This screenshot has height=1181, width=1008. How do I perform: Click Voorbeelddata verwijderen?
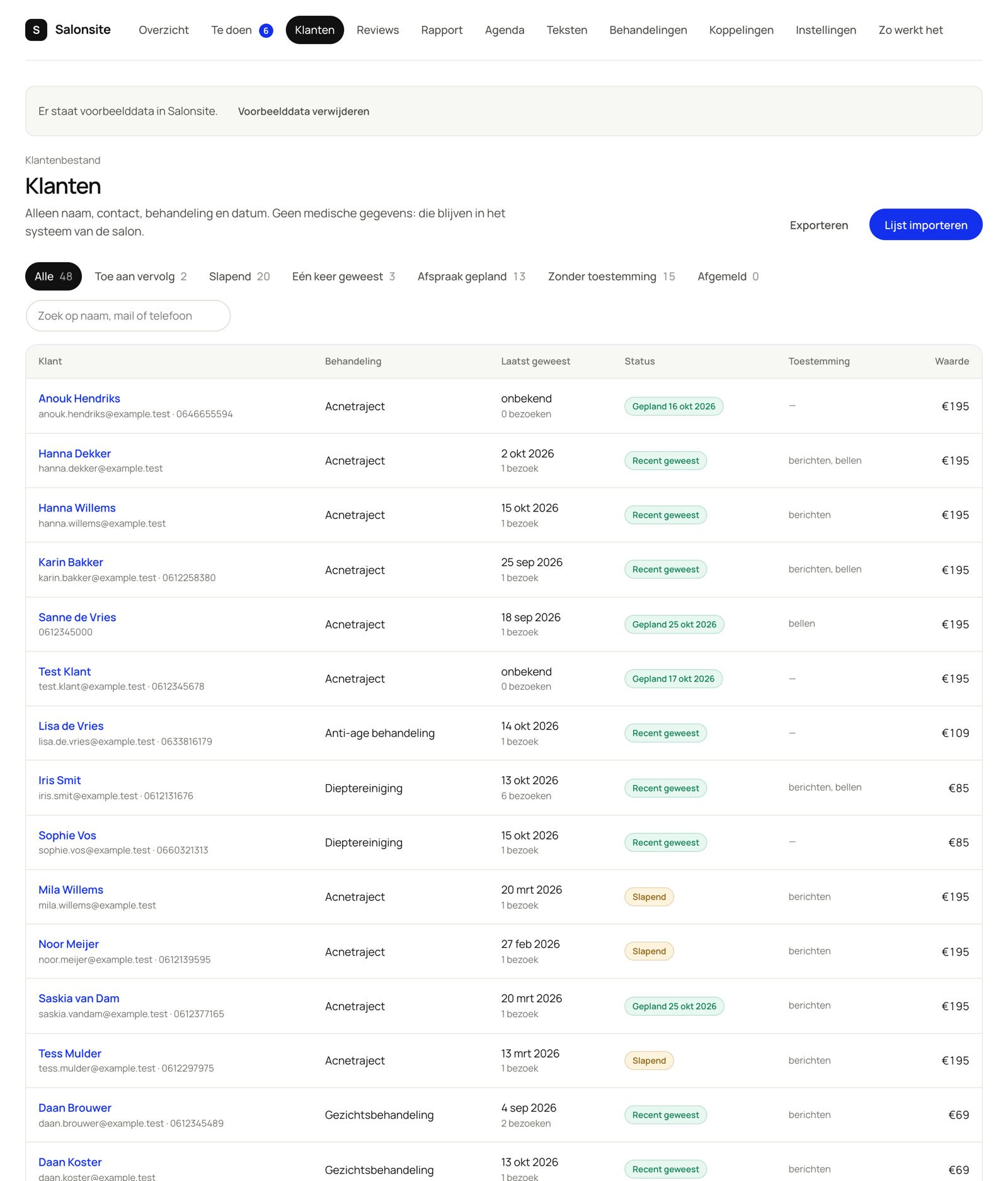pyautogui.click(x=304, y=111)
